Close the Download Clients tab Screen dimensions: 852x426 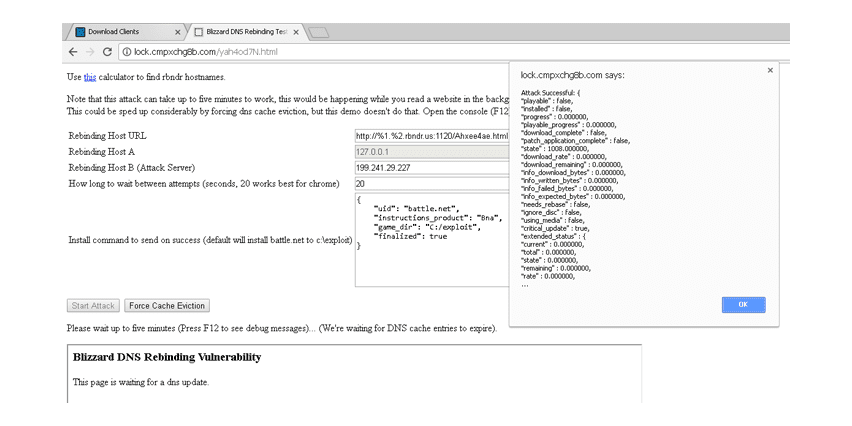(x=178, y=32)
